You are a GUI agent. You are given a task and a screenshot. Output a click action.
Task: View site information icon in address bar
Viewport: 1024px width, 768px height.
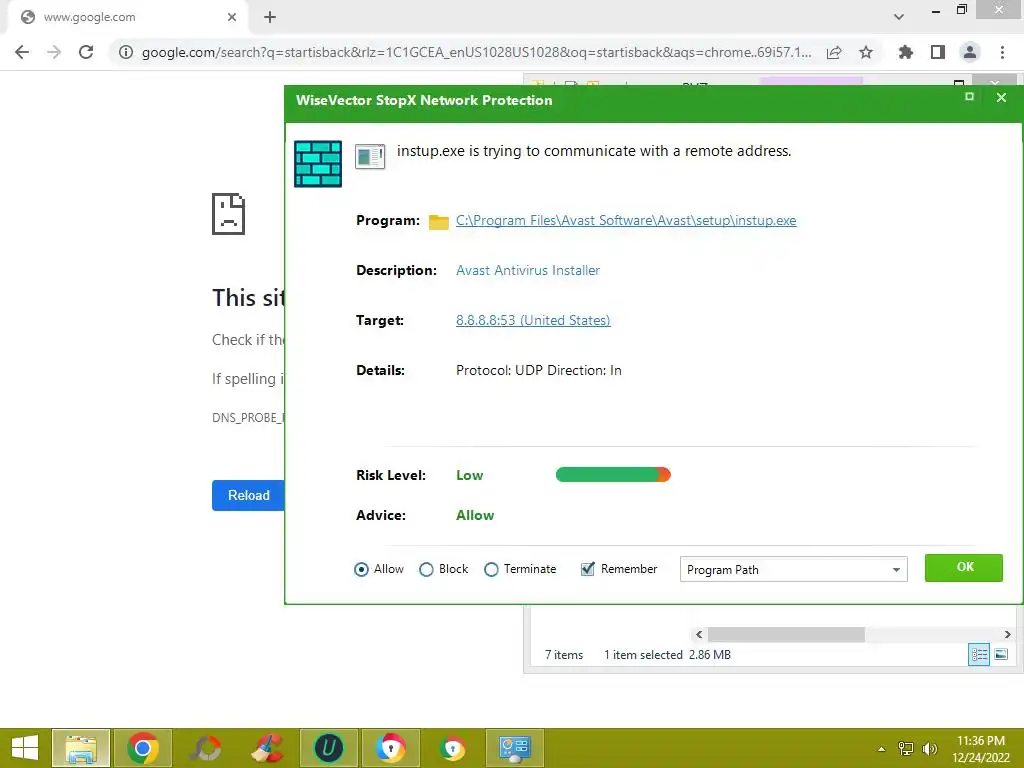click(126, 52)
